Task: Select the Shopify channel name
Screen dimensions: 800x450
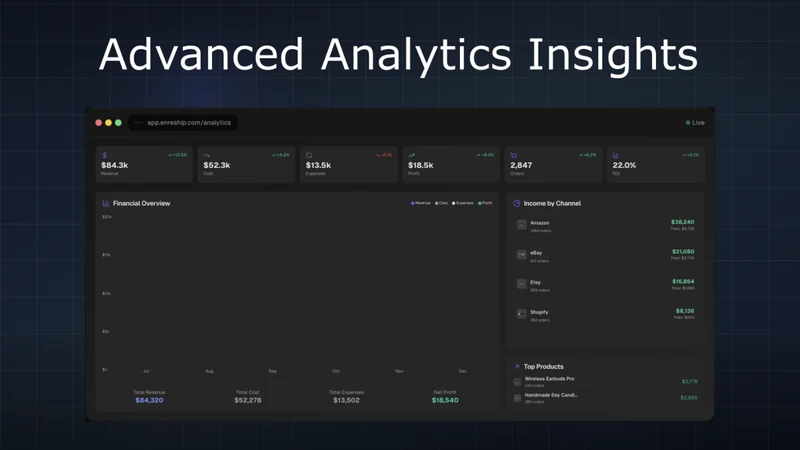Action: tap(539, 312)
